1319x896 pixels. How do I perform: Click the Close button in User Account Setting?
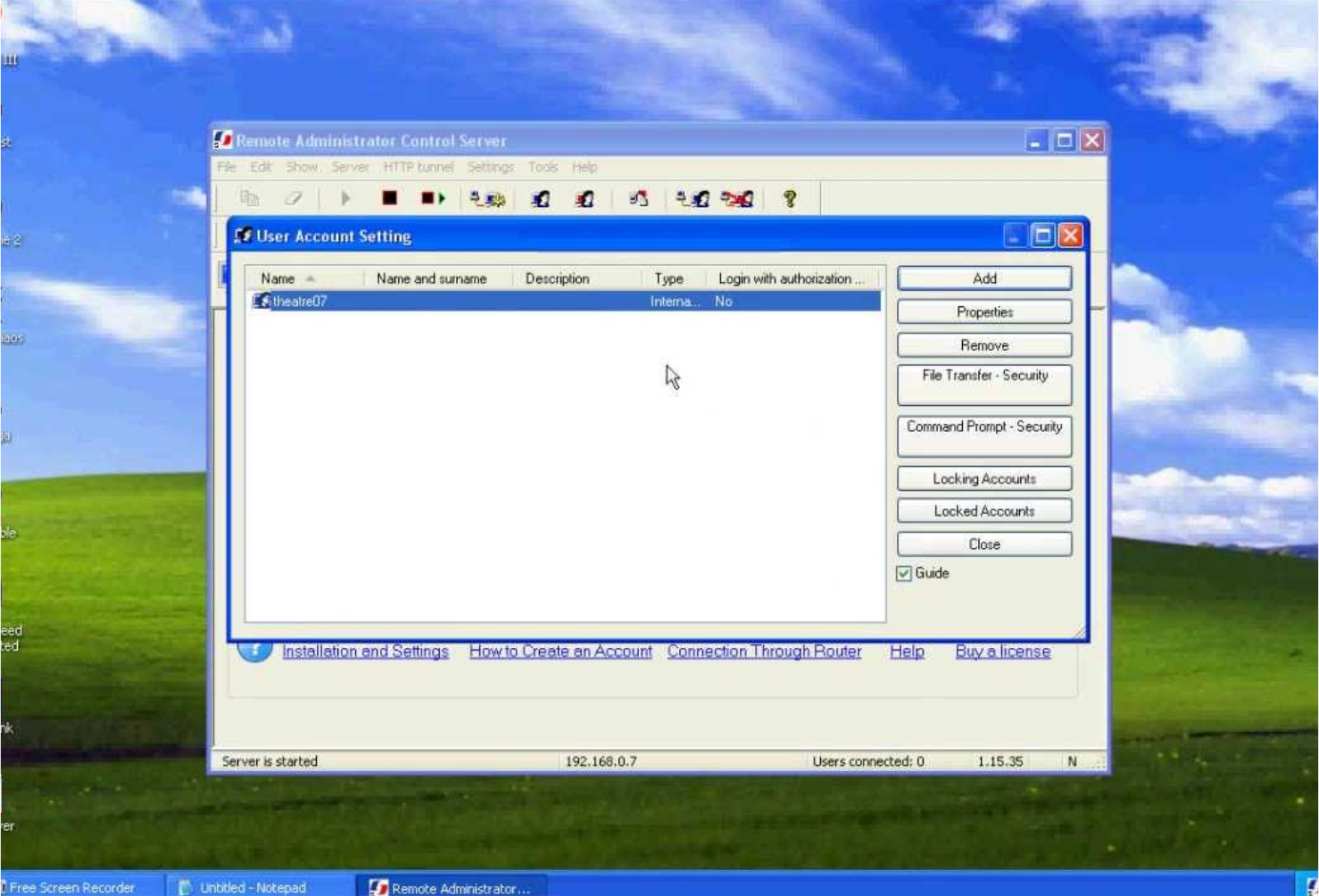(x=984, y=544)
